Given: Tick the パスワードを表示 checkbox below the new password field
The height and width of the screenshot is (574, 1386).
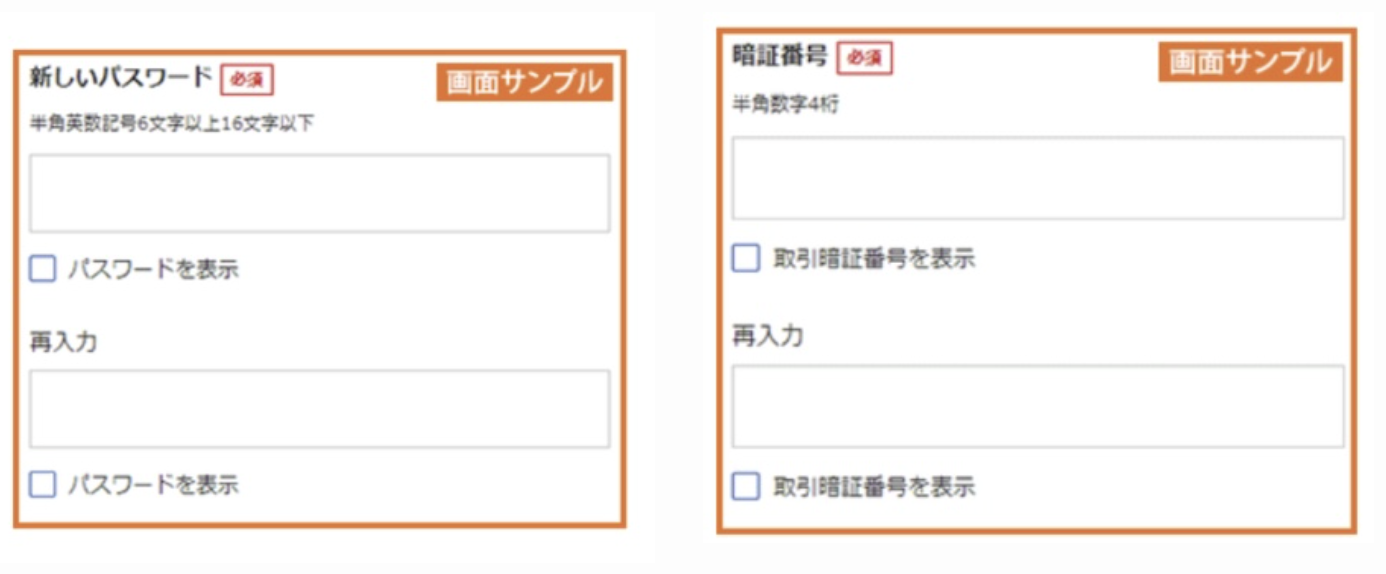Looking at the screenshot, I should [x=43, y=269].
